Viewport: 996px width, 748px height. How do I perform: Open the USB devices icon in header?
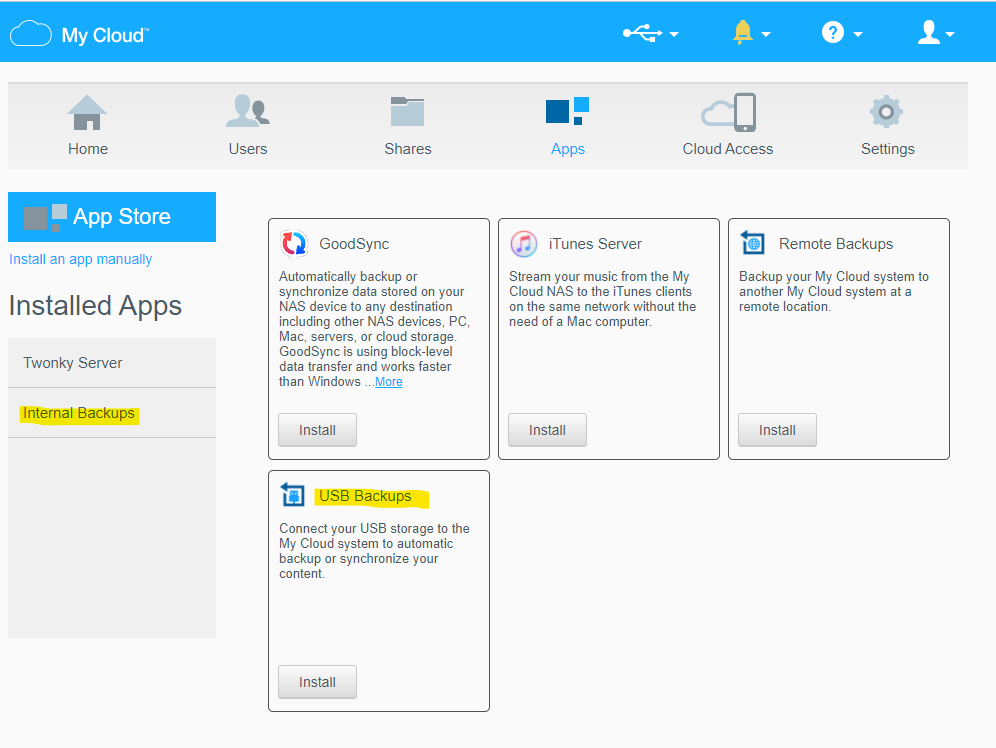pyautogui.click(x=642, y=33)
